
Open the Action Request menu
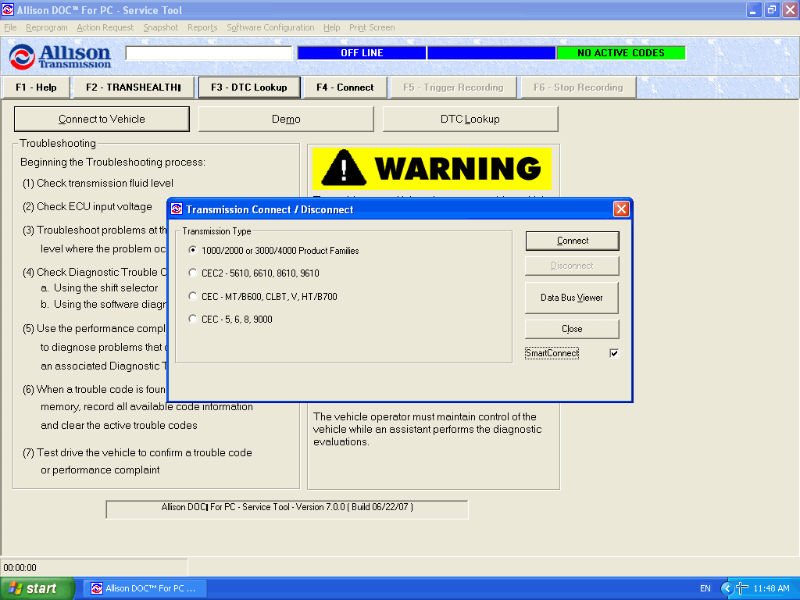(x=105, y=28)
